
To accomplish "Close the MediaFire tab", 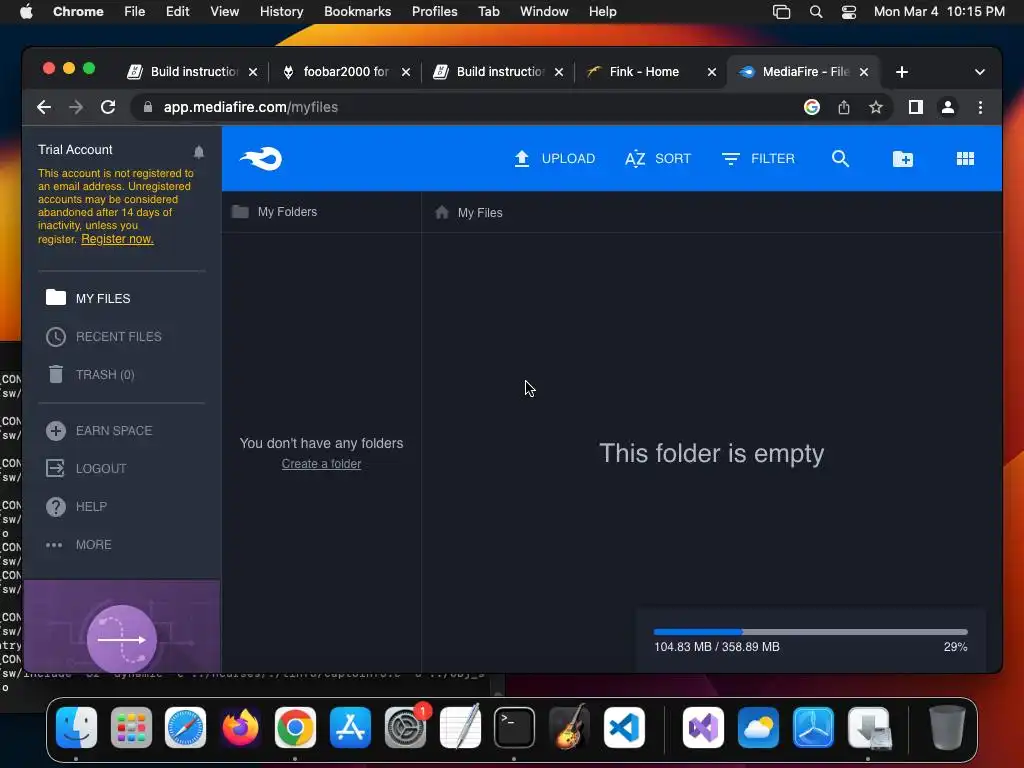I will (864, 72).
